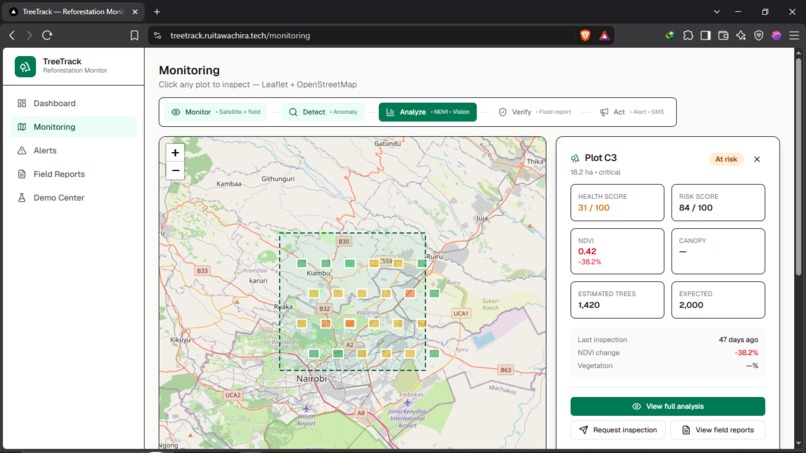Click the site settings icon in address bar

(158, 35)
